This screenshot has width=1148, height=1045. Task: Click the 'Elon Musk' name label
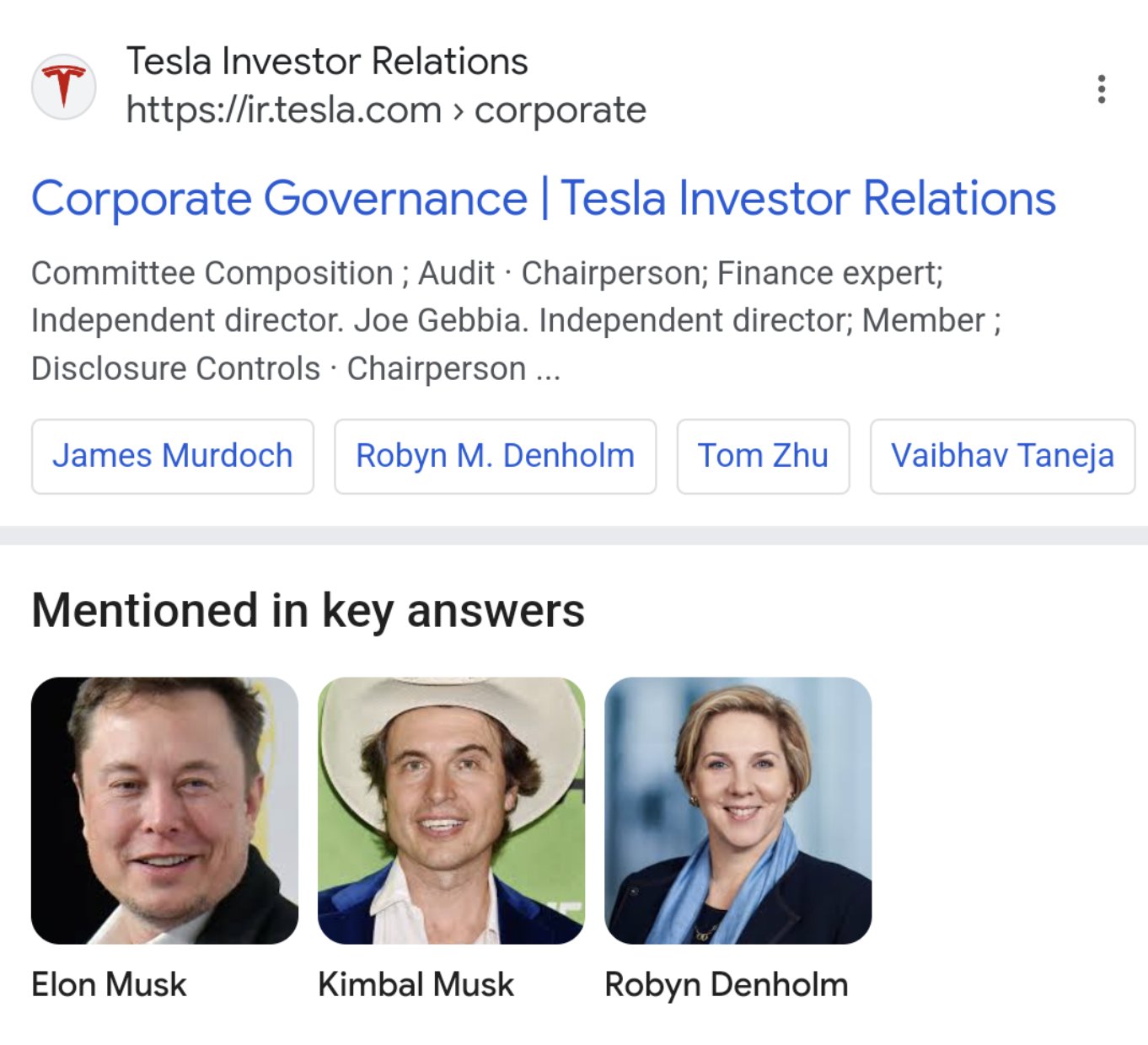tap(109, 984)
